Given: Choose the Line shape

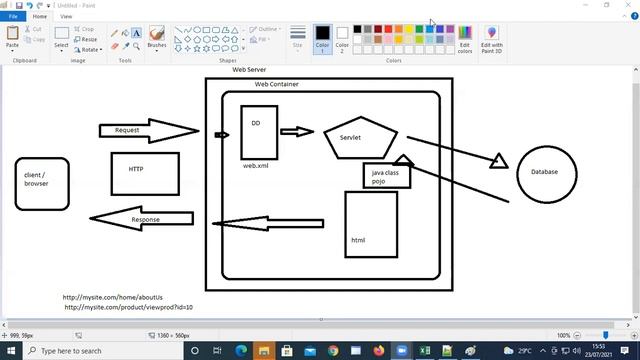Looking at the screenshot, I should click(x=178, y=30).
